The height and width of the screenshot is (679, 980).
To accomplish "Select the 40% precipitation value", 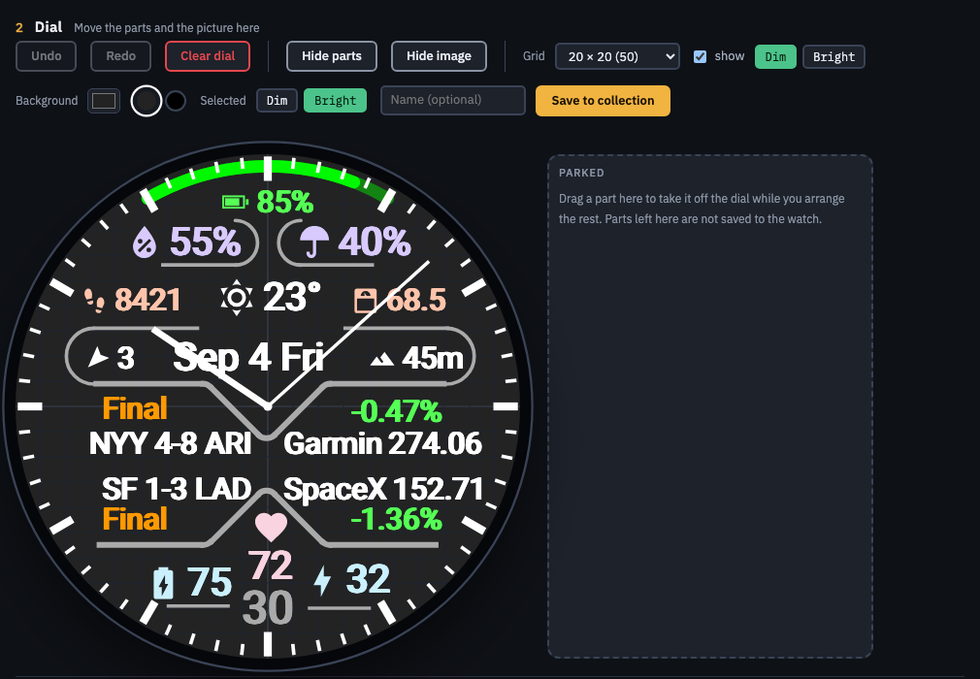I will click(x=375, y=241).
